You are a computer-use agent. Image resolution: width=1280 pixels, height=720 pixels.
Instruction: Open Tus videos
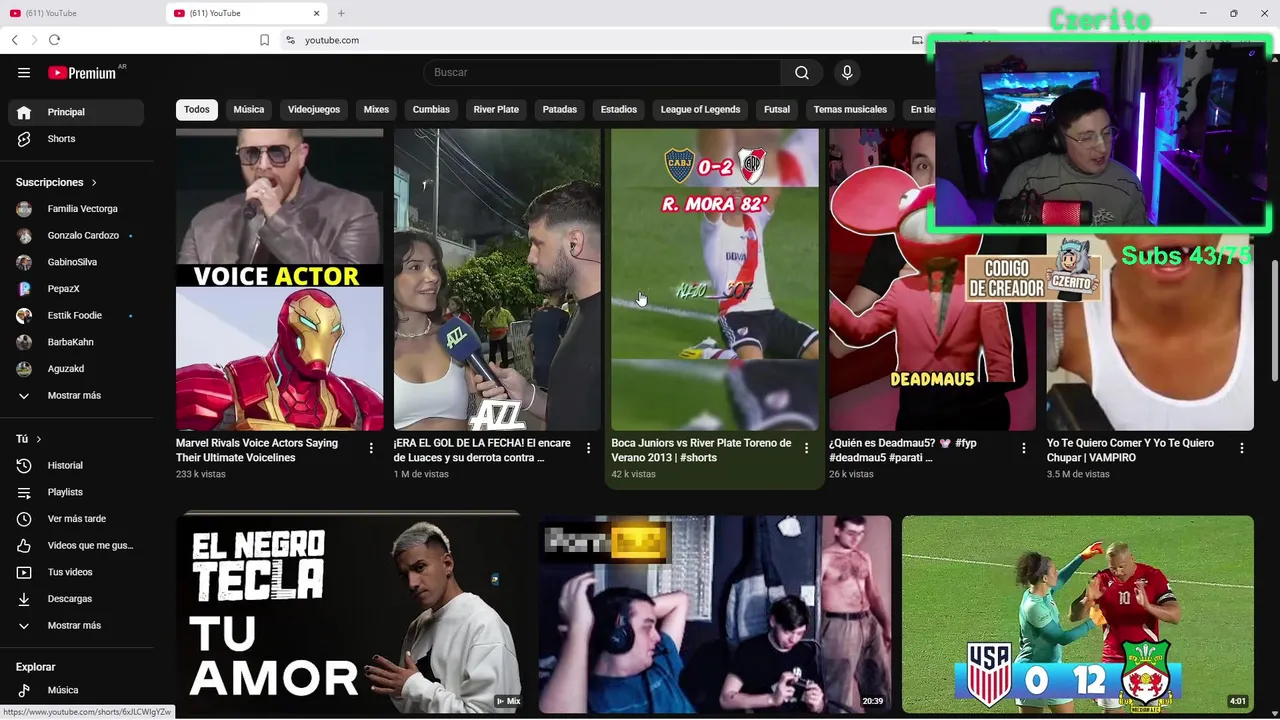(x=76, y=572)
